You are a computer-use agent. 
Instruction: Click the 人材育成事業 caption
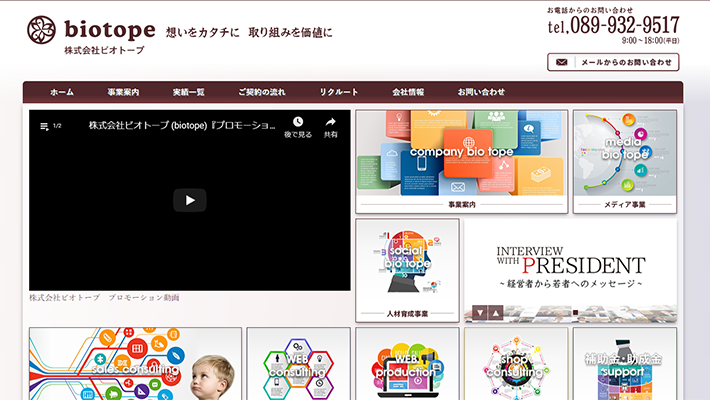click(x=407, y=313)
